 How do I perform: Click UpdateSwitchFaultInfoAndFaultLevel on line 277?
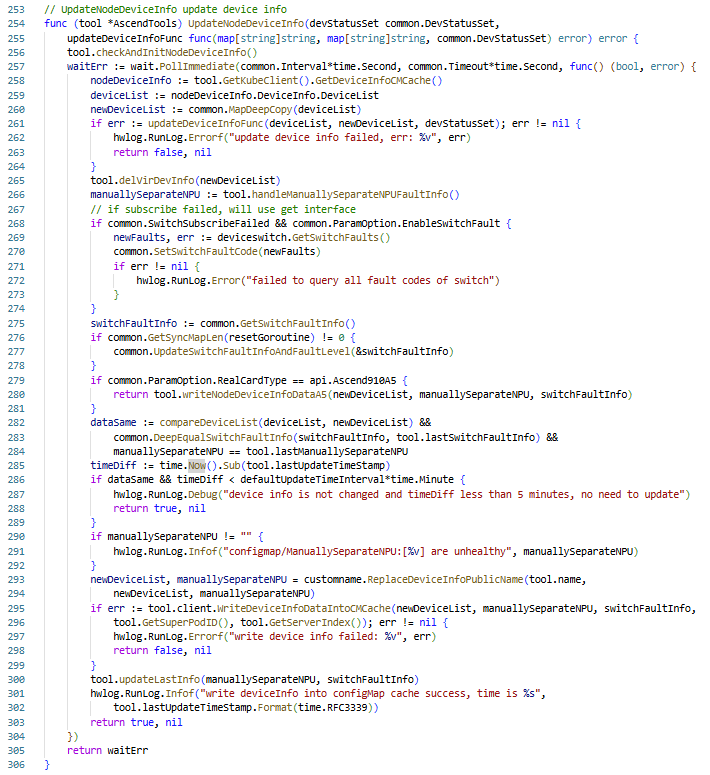click(252, 351)
